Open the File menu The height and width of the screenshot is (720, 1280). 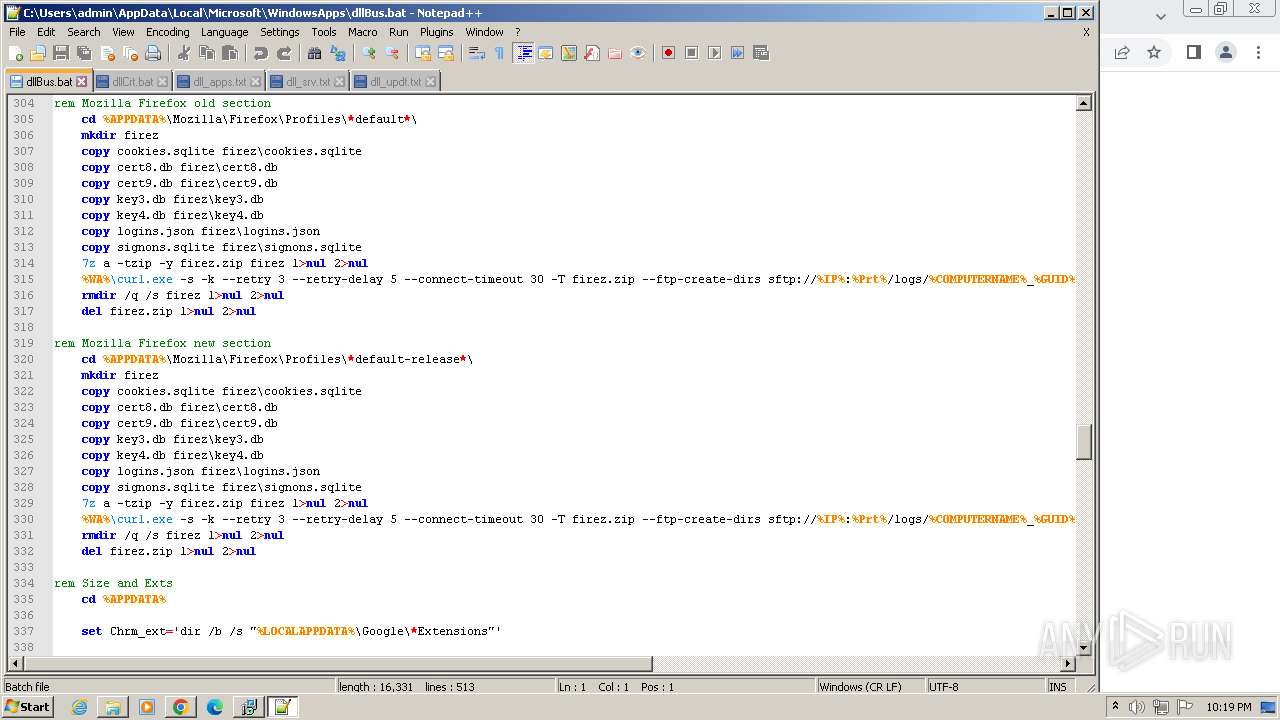click(x=17, y=32)
